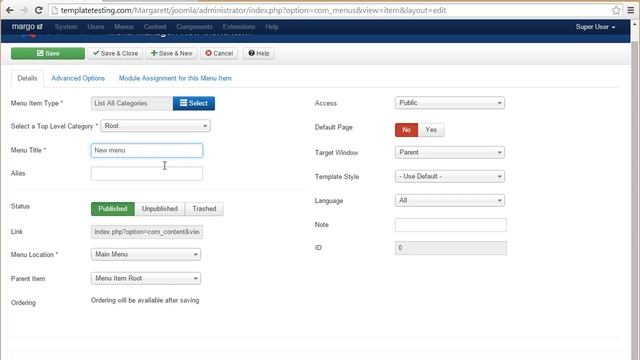Viewport: 640px width, 360px height.
Task: Open the Top Level Category Root dropdown
Action: click(x=156, y=126)
